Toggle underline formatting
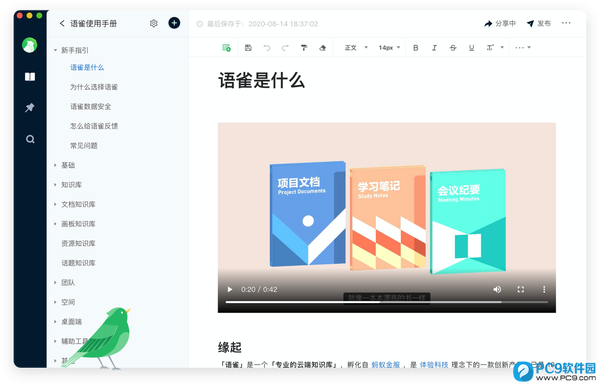This screenshot has height=385, width=600. [471, 48]
